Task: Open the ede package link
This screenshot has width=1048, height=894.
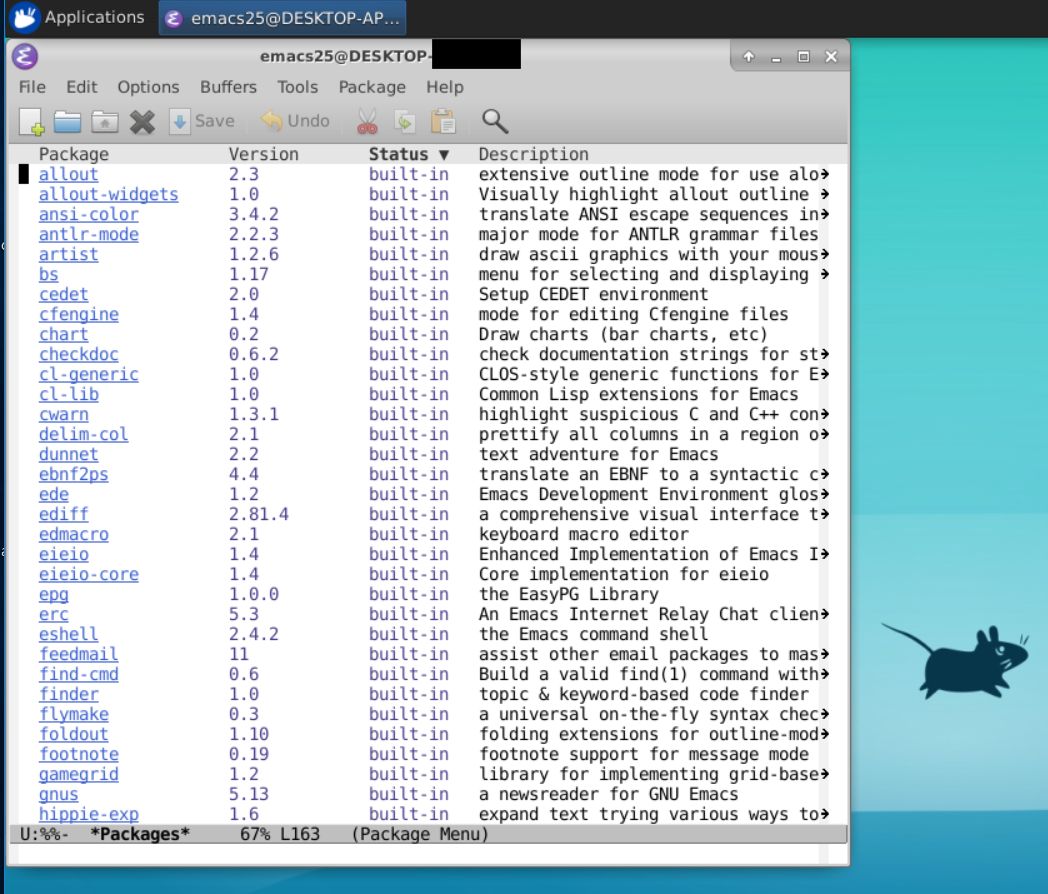Action: pos(53,494)
